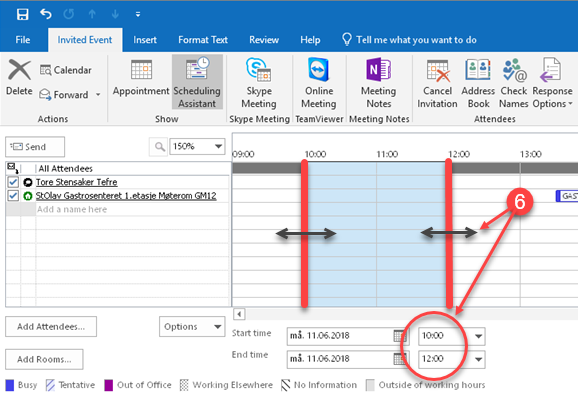
Task: Click the zoom magnifier icon
Action: coord(159,147)
